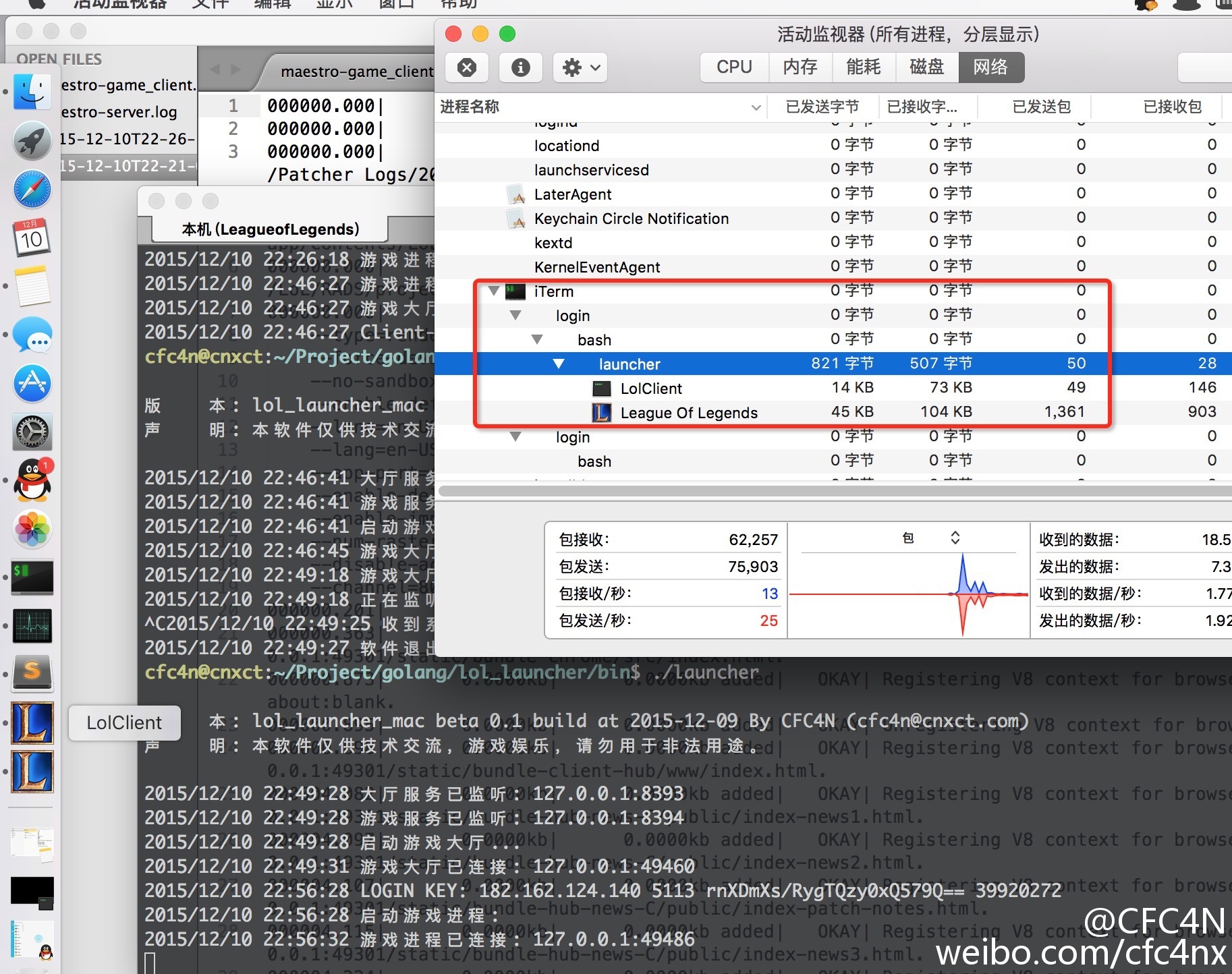Open 活动监视器 menu in menu bar
1232x974 pixels.
[x=119, y=4]
